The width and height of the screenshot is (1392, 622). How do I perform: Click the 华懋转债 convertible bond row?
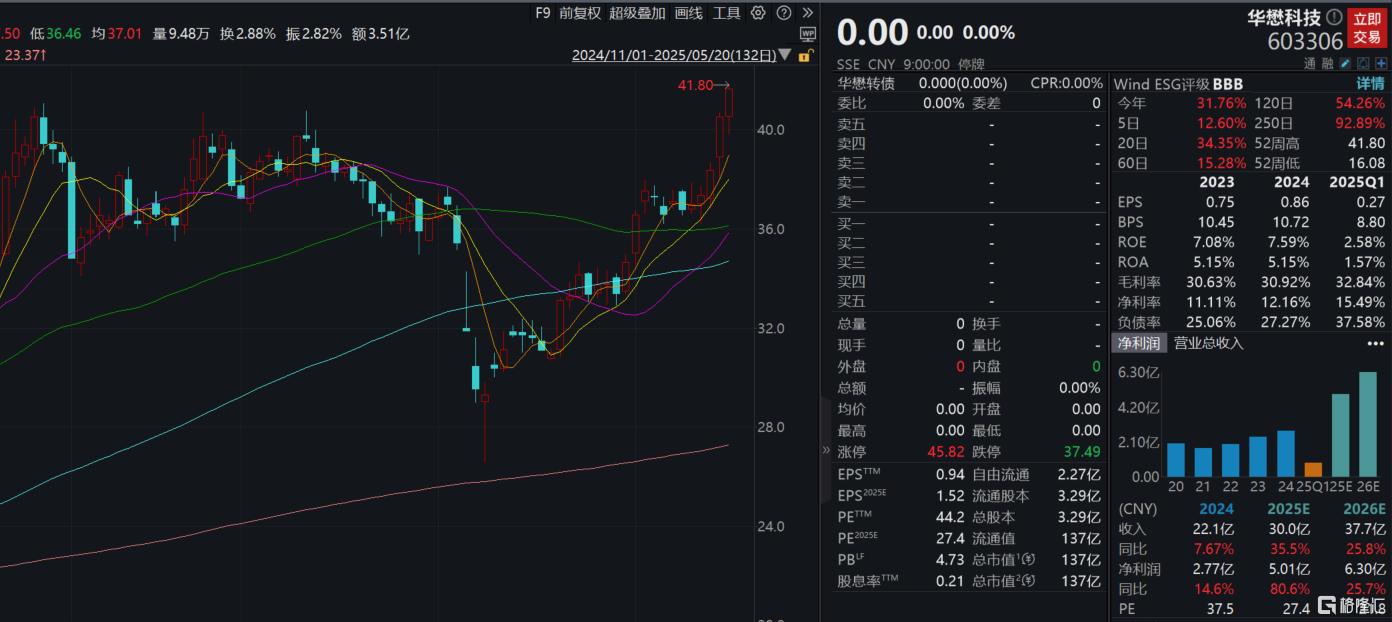coord(970,84)
